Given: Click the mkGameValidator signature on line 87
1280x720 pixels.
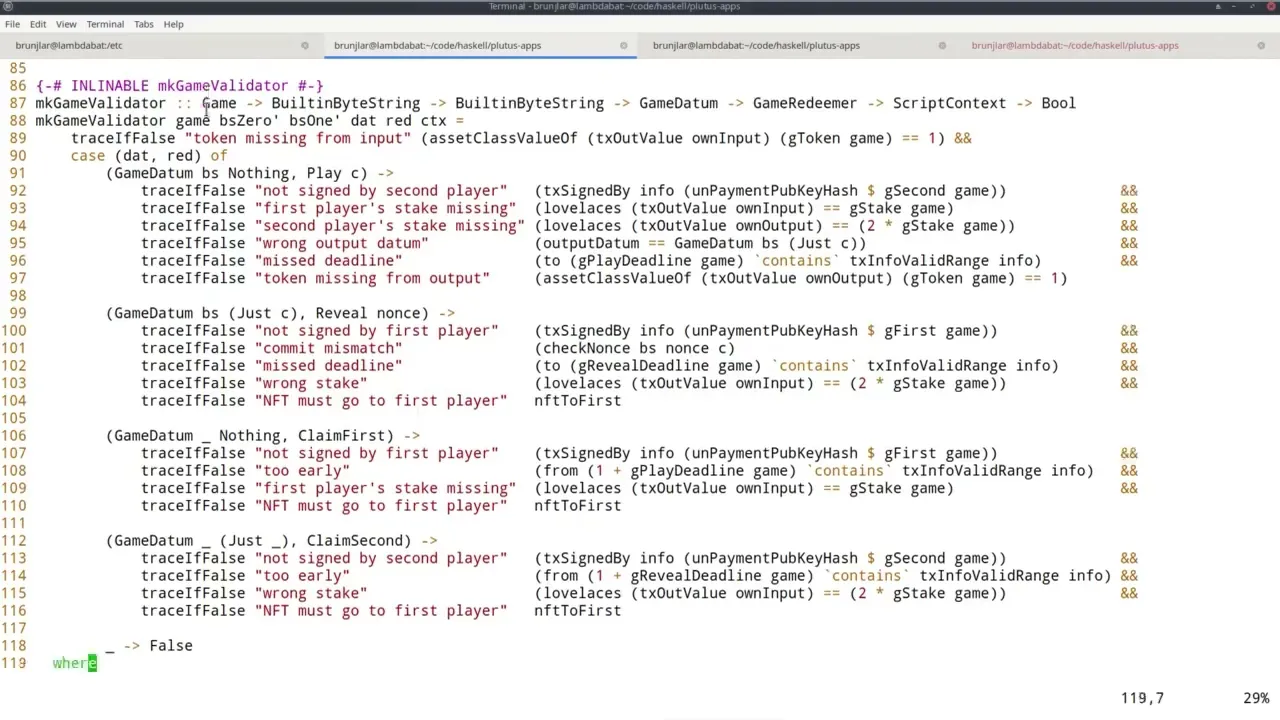Looking at the screenshot, I should [100, 102].
